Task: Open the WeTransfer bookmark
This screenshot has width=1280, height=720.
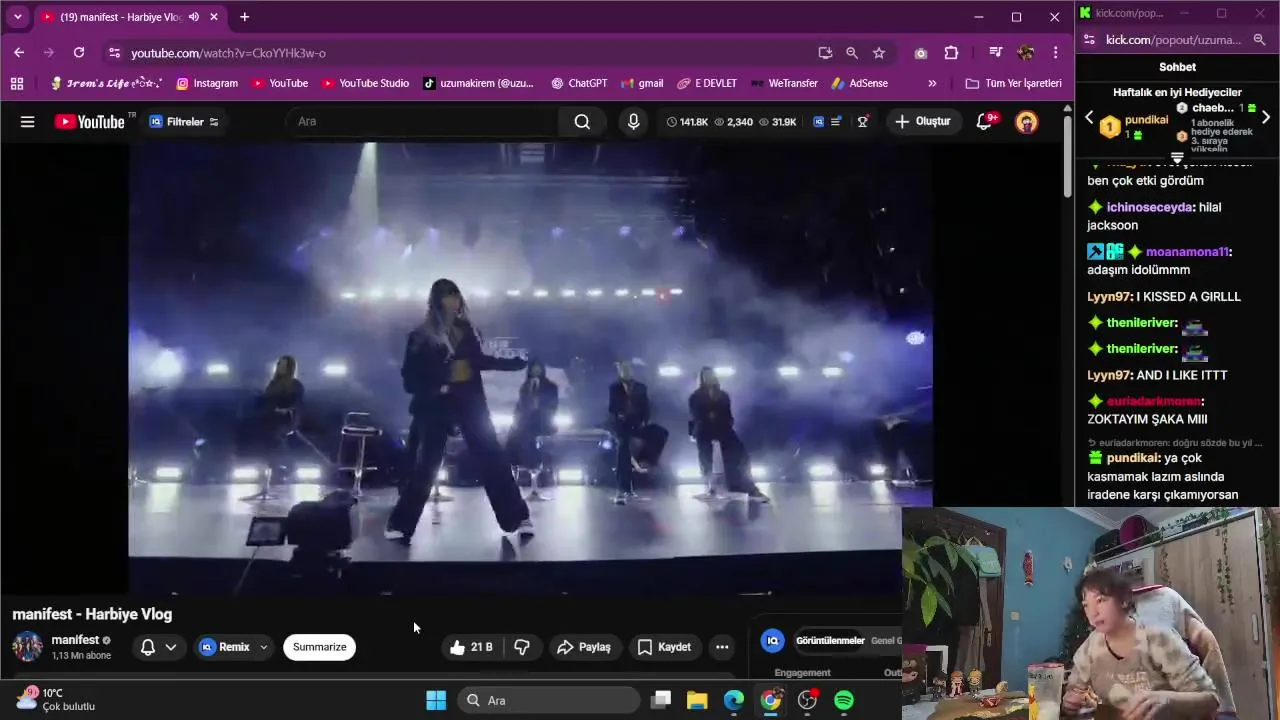Action: tap(784, 83)
